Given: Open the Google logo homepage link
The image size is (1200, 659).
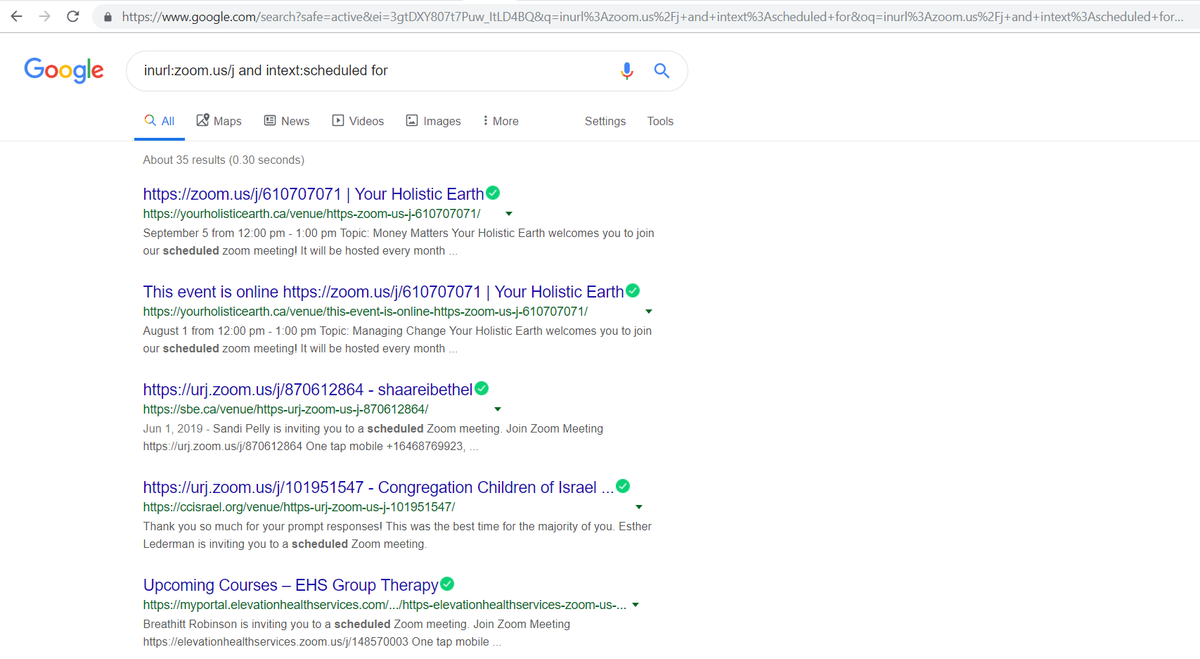Looking at the screenshot, I should [x=63, y=69].
